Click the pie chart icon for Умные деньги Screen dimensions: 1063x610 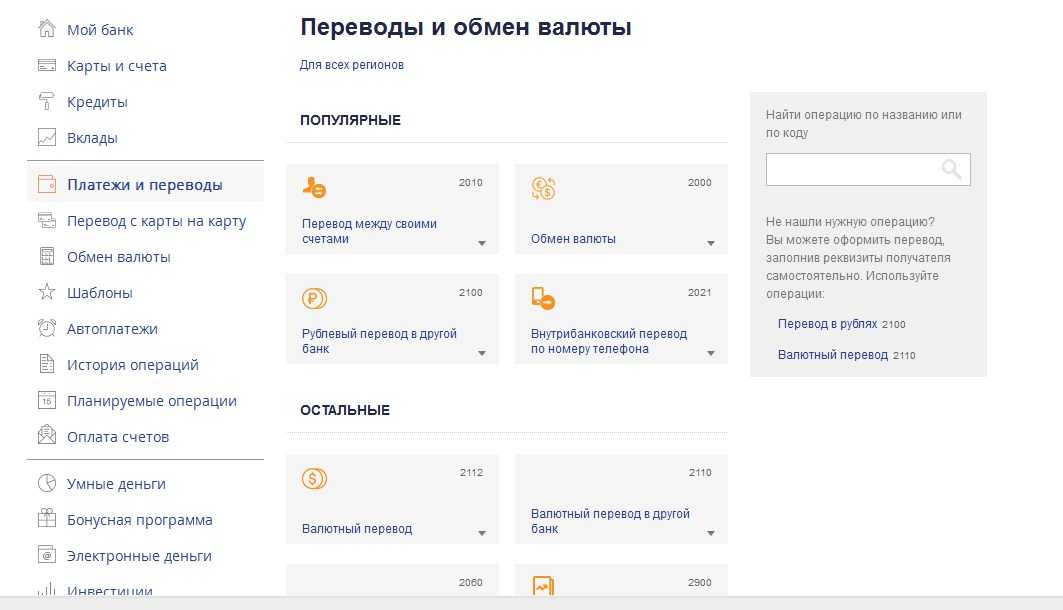tap(46, 484)
